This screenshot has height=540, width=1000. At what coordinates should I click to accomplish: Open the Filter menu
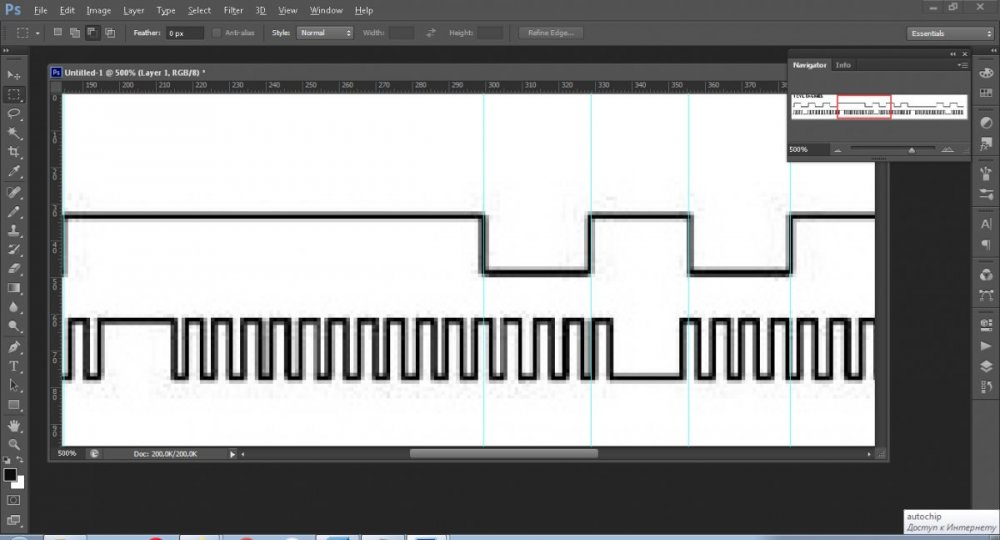233,10
